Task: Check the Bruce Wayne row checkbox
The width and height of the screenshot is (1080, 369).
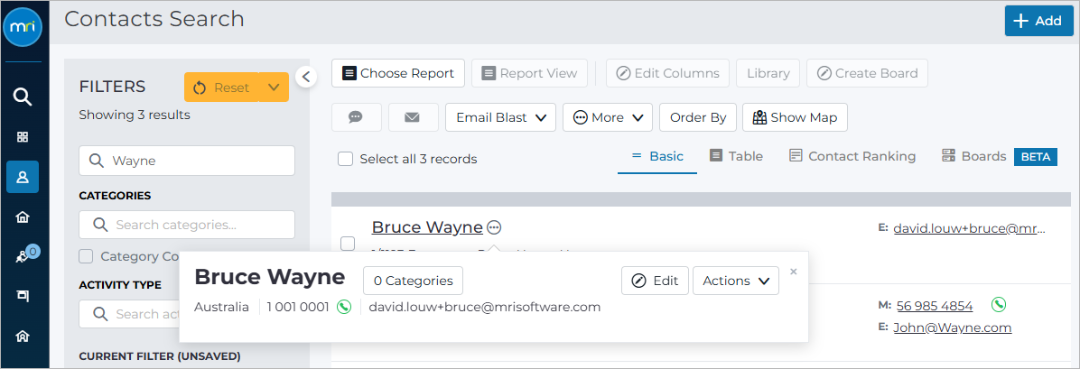Action: (x=348, y=244)
